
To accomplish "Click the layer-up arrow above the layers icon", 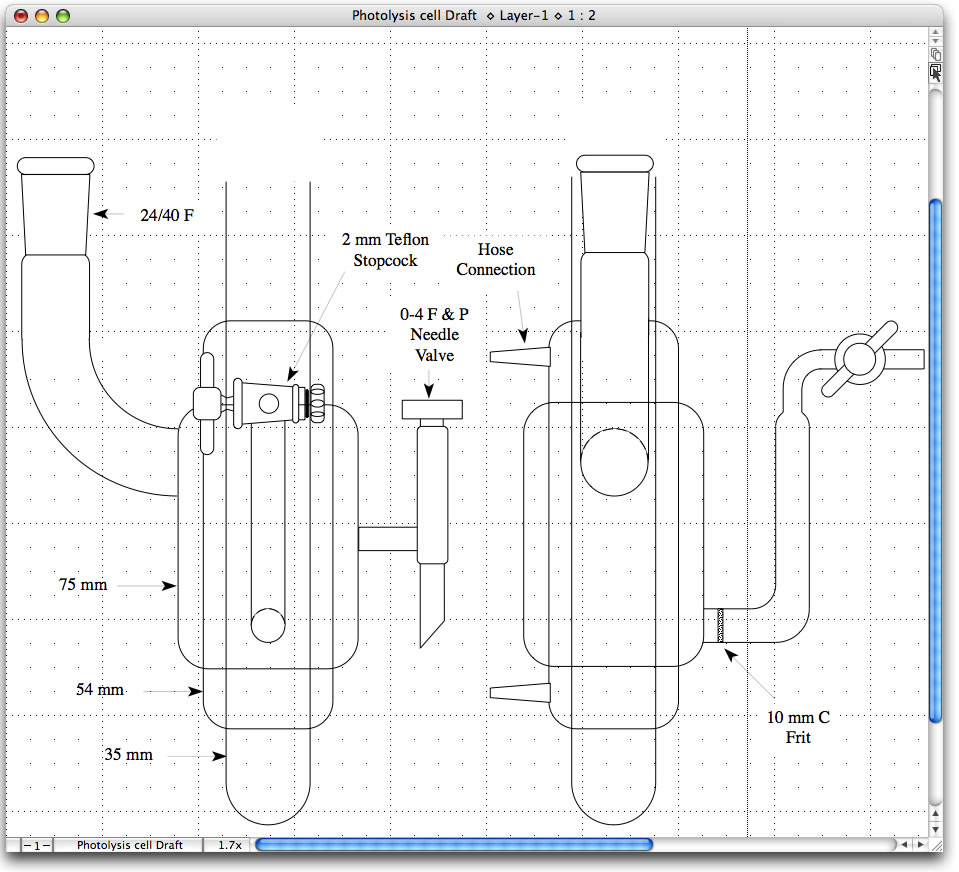I will 935,31.
